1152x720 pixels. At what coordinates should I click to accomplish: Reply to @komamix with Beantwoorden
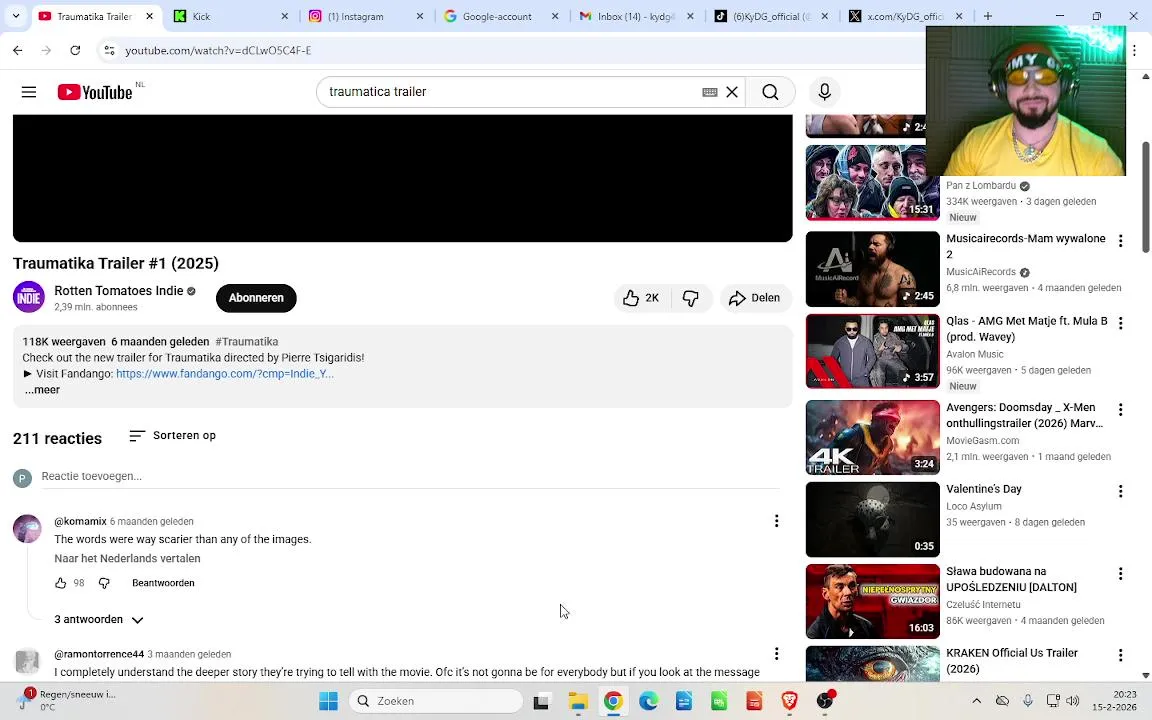163,583
